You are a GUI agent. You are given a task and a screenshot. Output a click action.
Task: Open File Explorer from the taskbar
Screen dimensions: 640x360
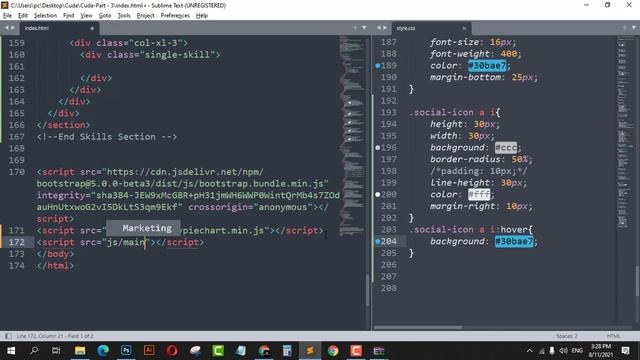80,351
